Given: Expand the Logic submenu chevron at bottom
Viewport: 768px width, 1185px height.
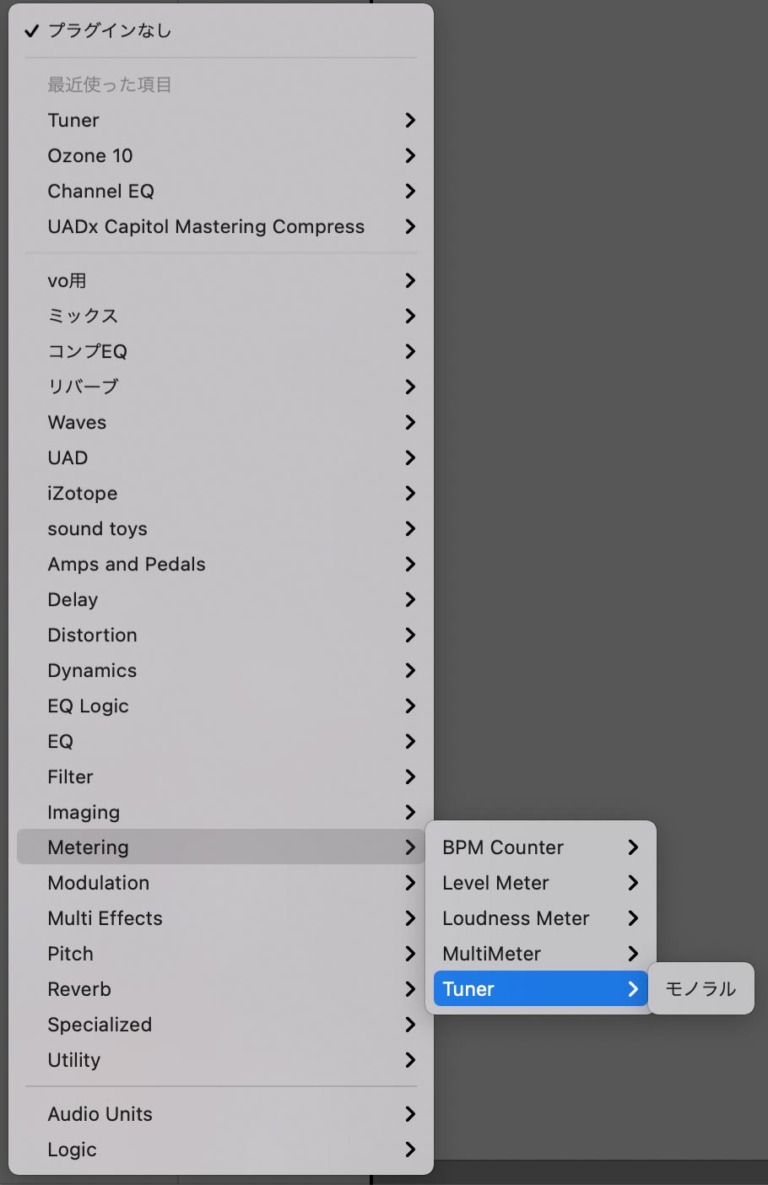Looking at the screenshot, I should (410, 1150).
